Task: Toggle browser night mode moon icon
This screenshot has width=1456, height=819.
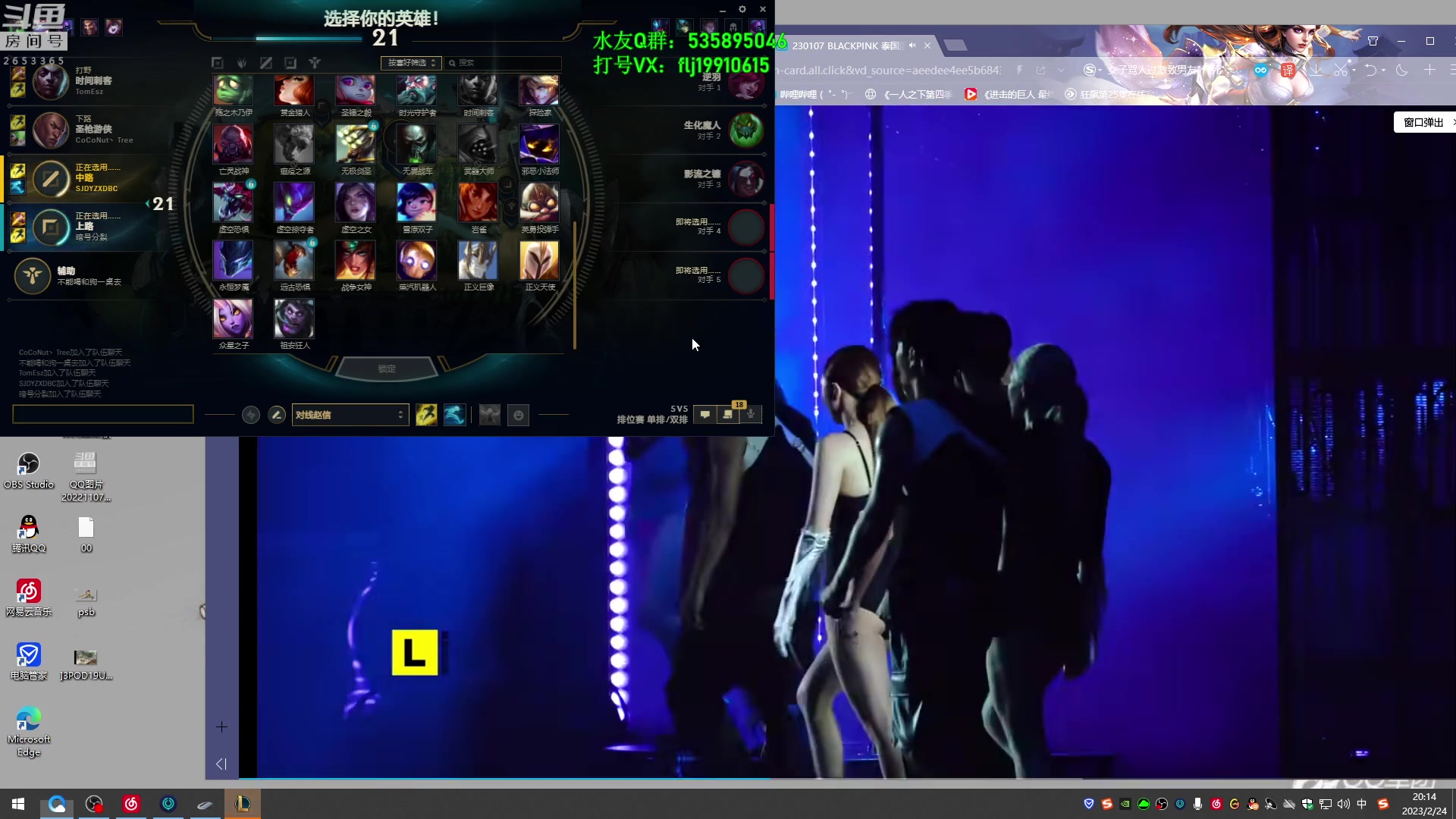Action: point(1401,71)
